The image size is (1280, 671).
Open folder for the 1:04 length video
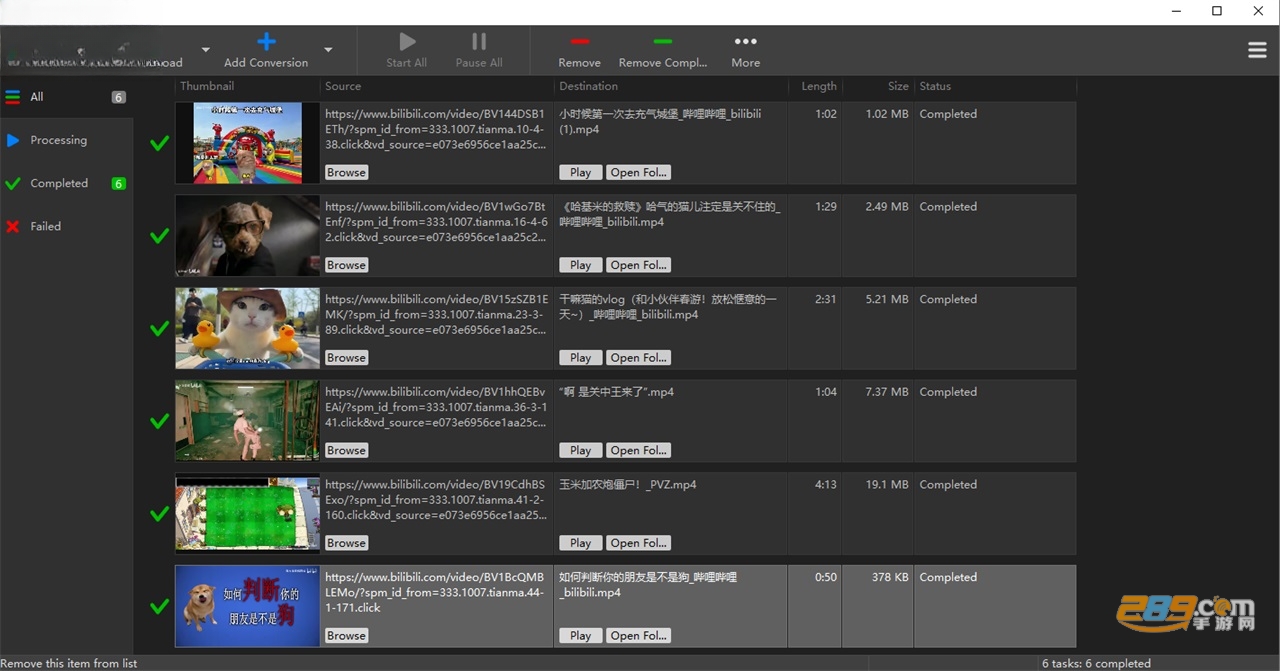click(x=639, y=450)
